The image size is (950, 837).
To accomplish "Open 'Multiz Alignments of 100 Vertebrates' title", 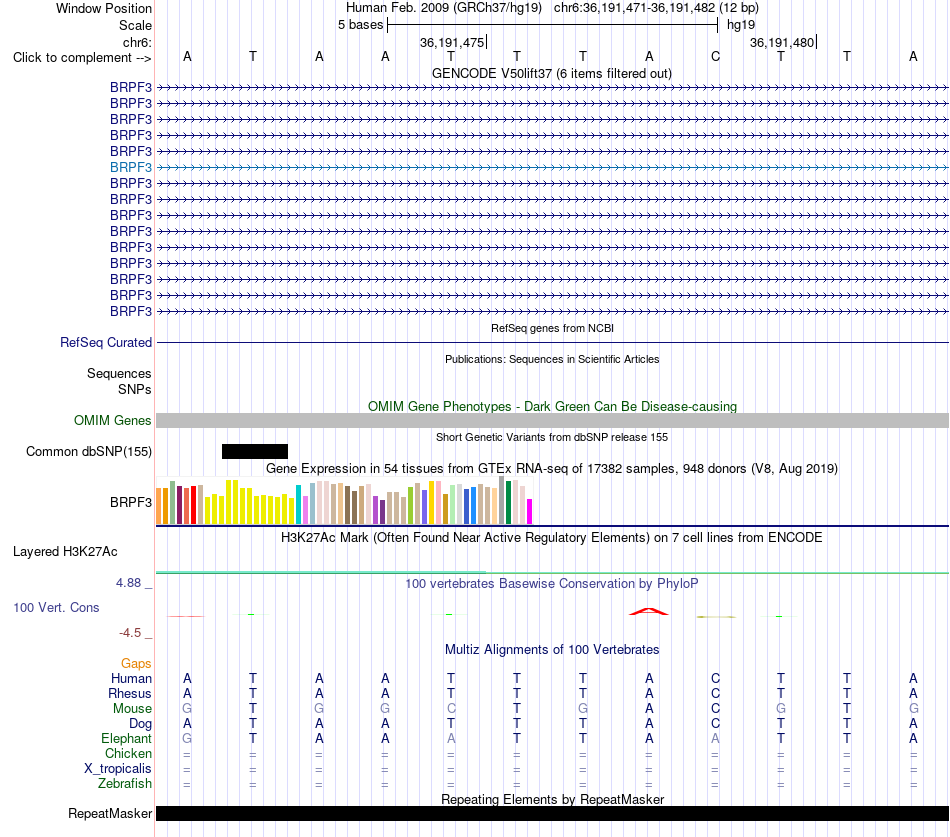I will (552, 650).
